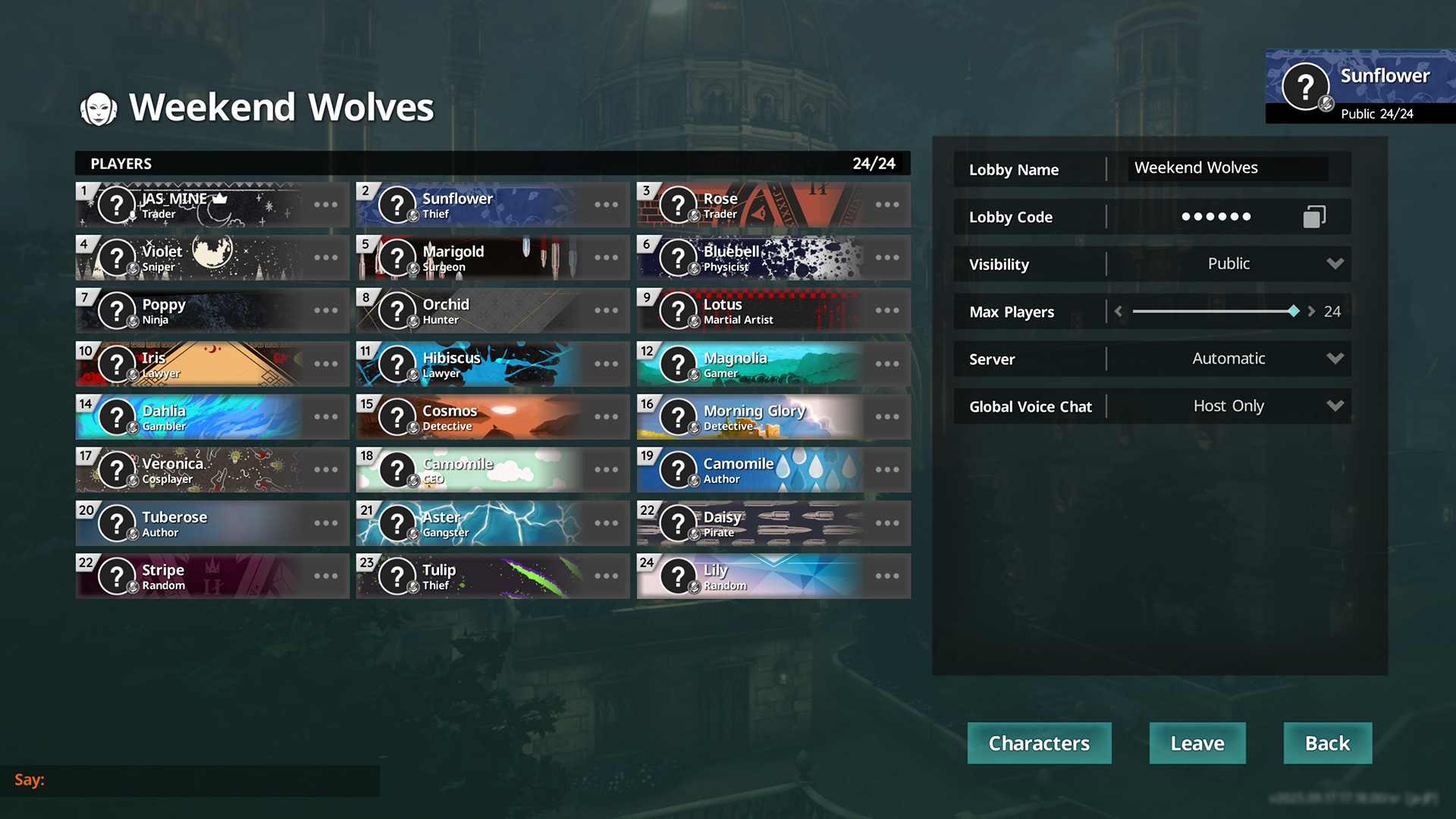Open the Characters screen
This screenshot has height=819, width=1456.
pyautogui.click(x=1039, y=743)
